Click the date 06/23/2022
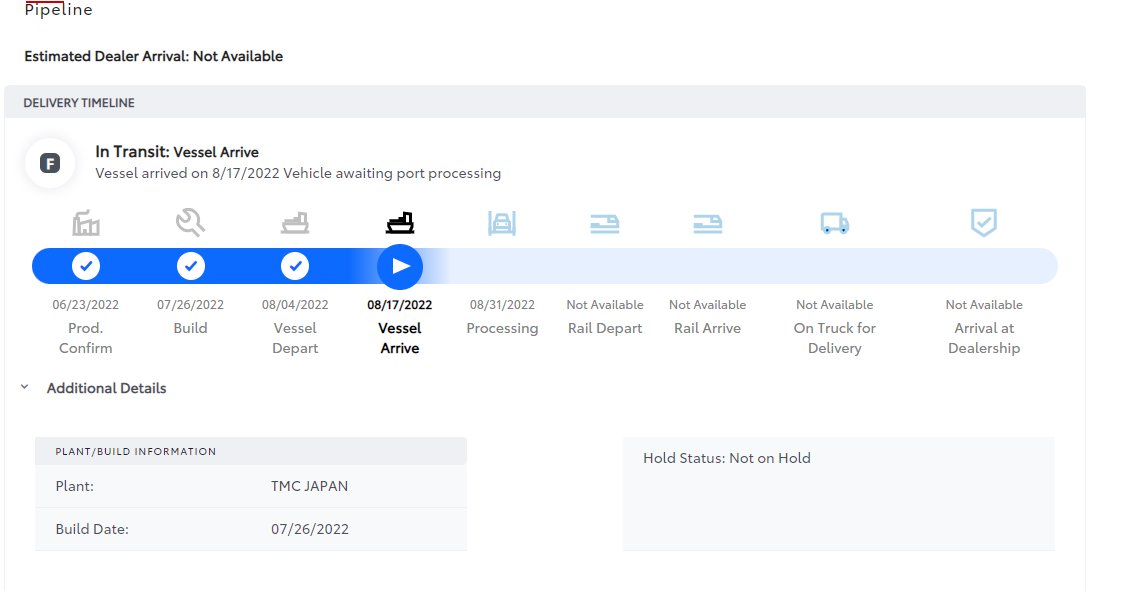The image size is (1133, 591). click(x=85, y=305)
